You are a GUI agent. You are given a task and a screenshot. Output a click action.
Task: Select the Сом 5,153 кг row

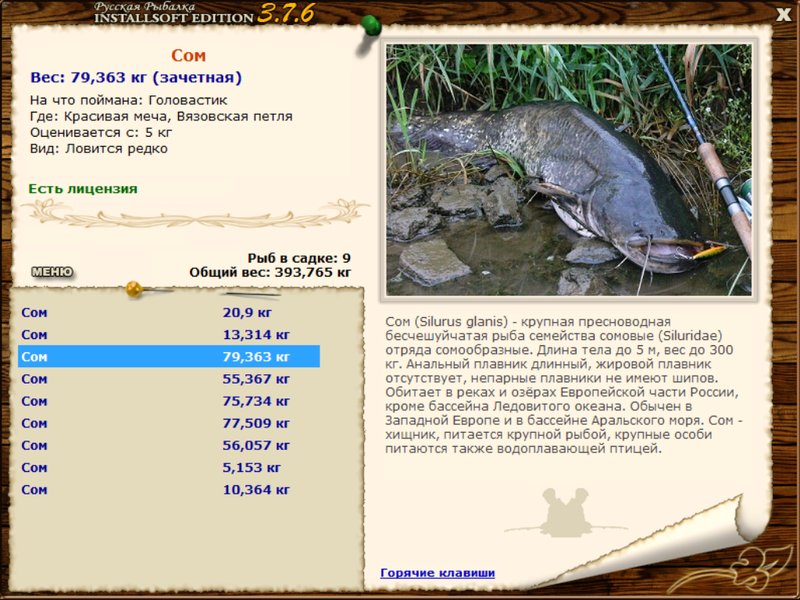(x=169, y=468)
